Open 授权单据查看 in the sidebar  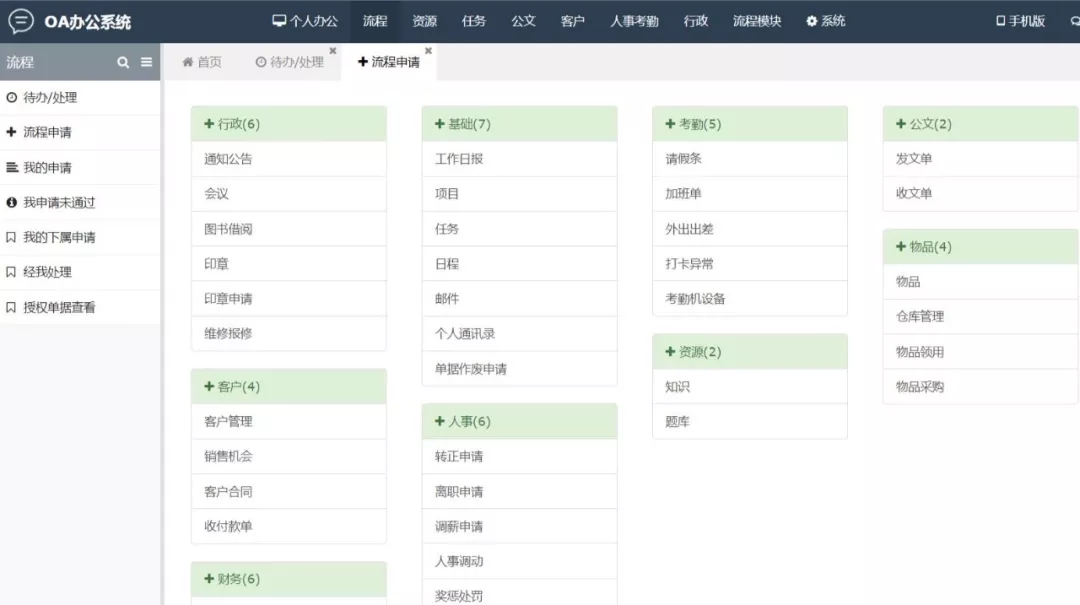59,307
